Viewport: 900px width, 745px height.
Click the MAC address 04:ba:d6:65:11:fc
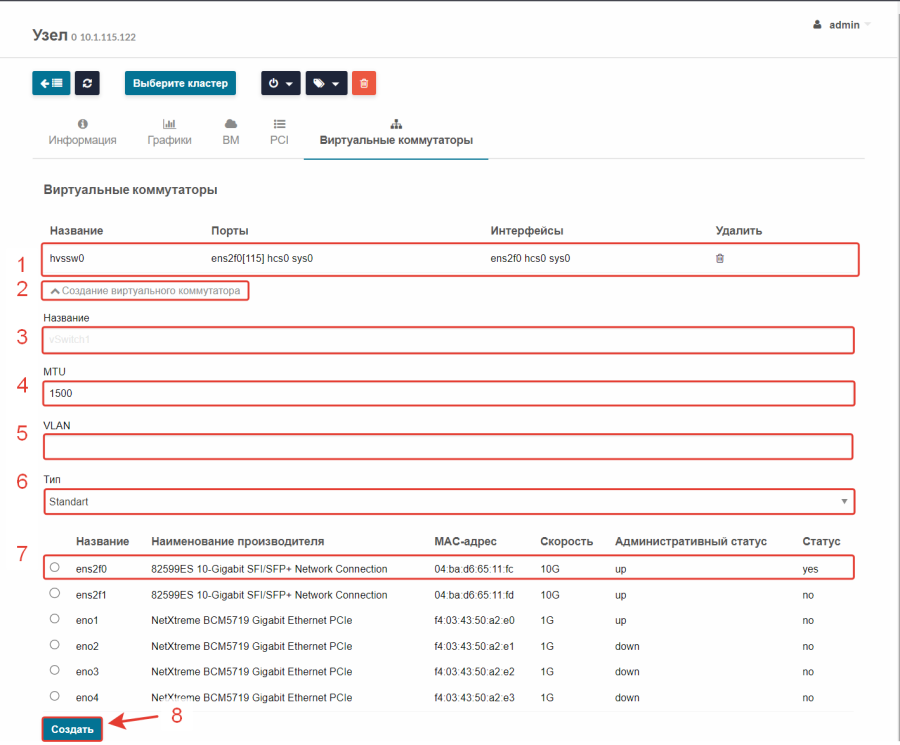pos(474,569)
